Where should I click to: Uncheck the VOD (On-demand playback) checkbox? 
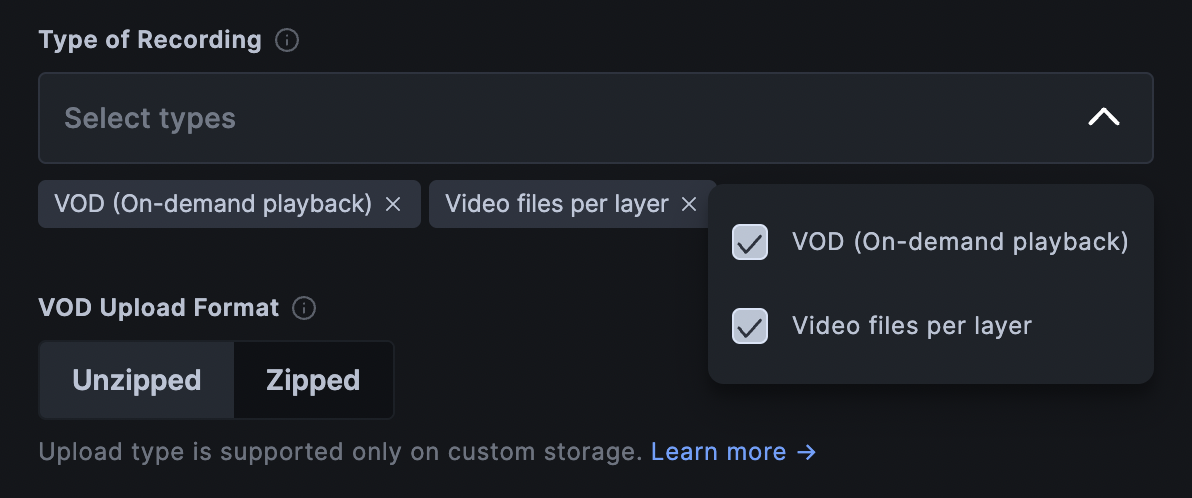pos(750,242)
